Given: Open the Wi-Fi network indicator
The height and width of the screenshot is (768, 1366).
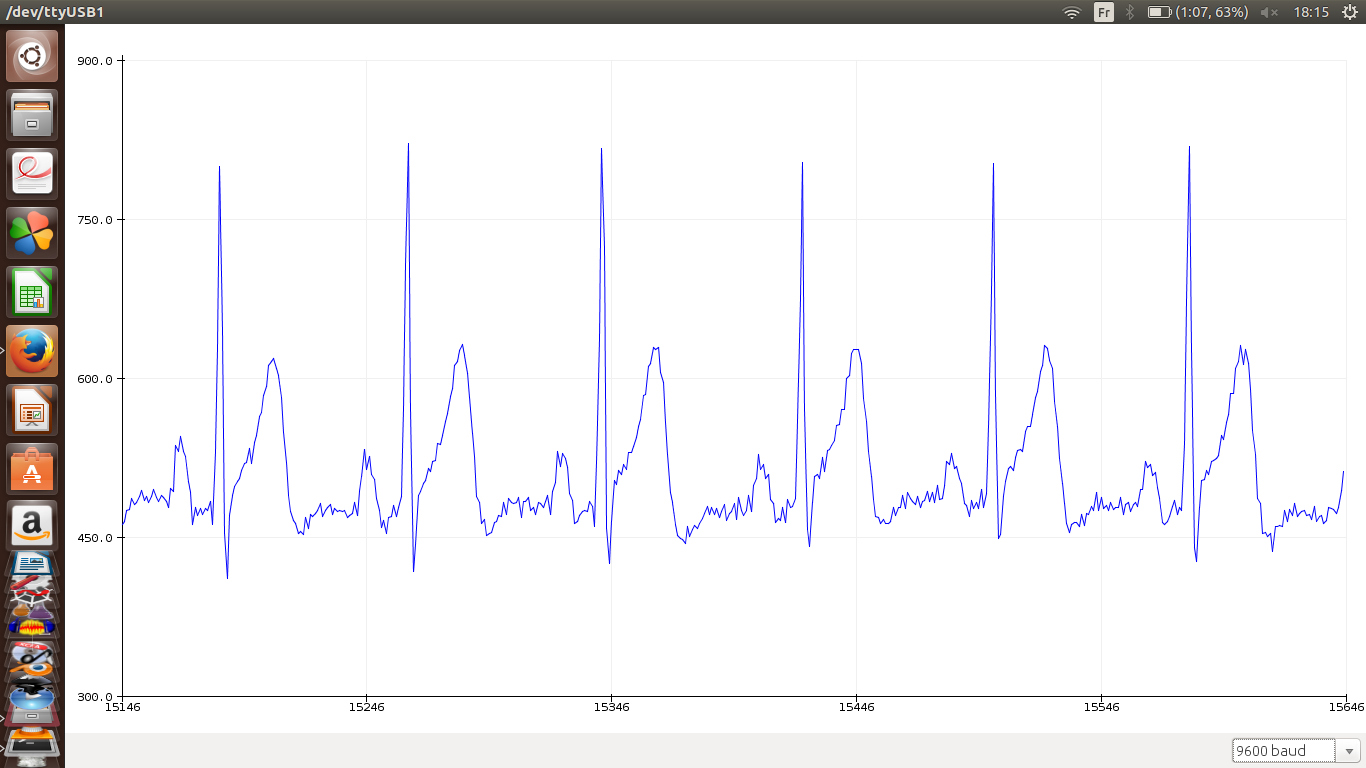Looking at the screenshot, I should [x=1072, y=12].
